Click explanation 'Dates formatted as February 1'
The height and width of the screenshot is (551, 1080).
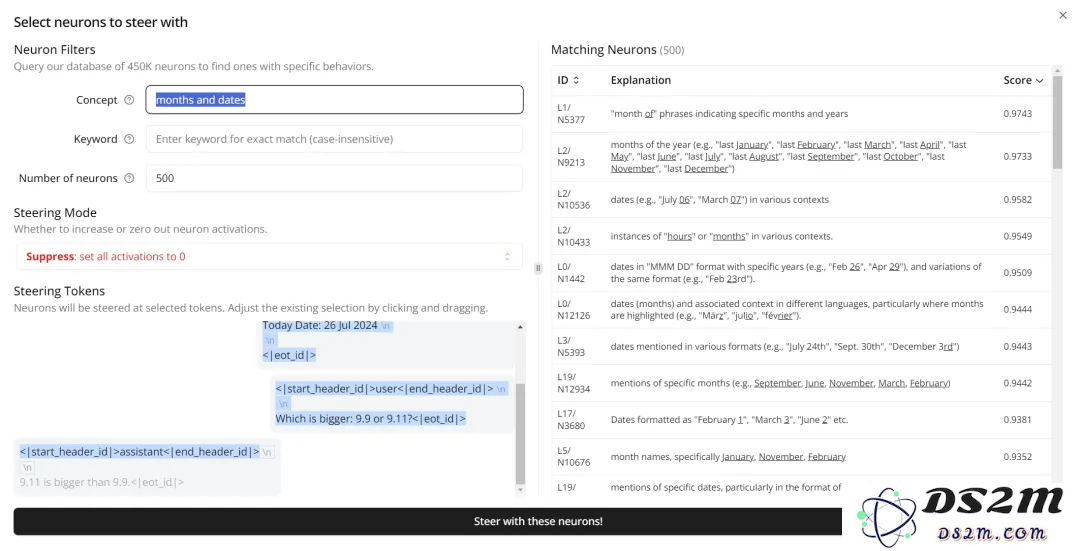(729, 419)
